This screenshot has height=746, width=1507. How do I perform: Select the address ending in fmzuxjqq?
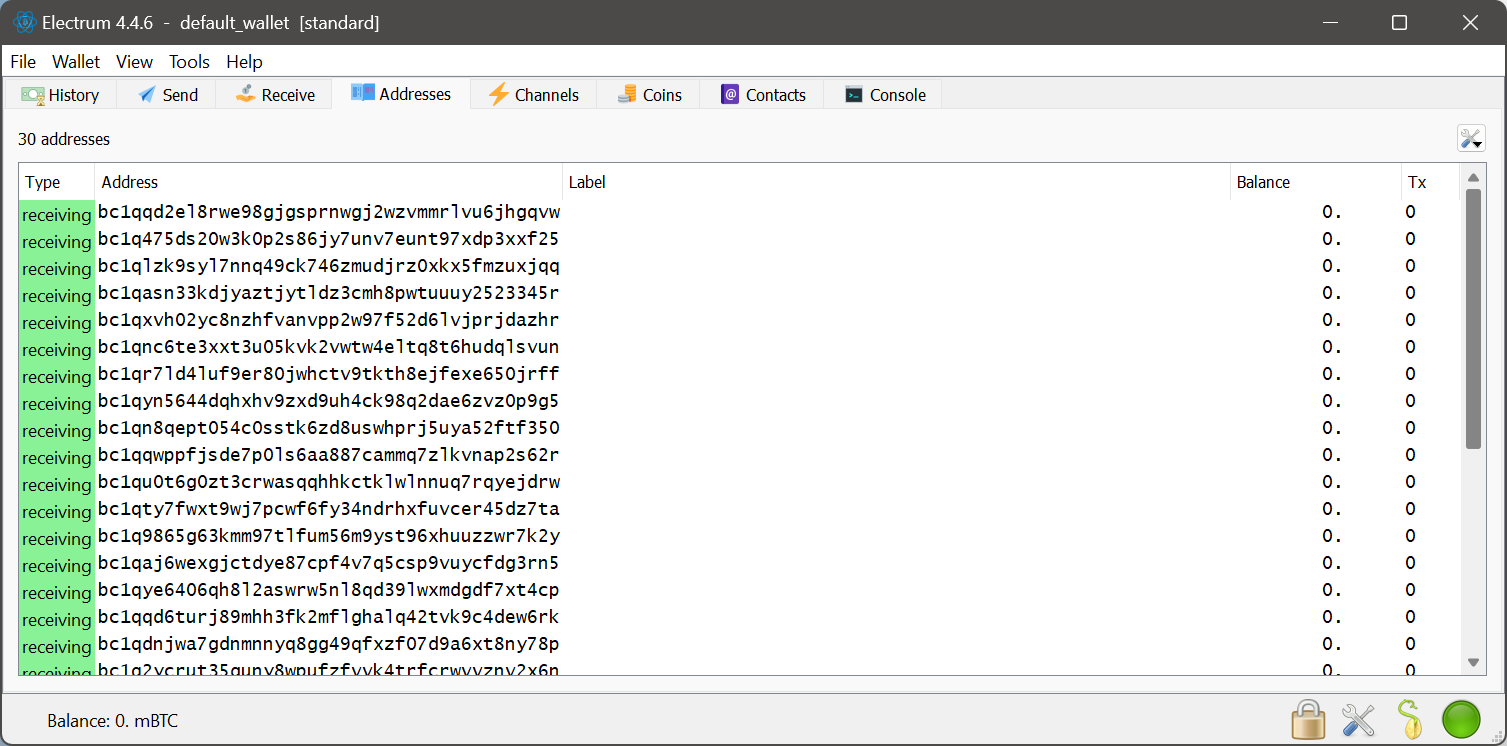[x=329, y=266]
